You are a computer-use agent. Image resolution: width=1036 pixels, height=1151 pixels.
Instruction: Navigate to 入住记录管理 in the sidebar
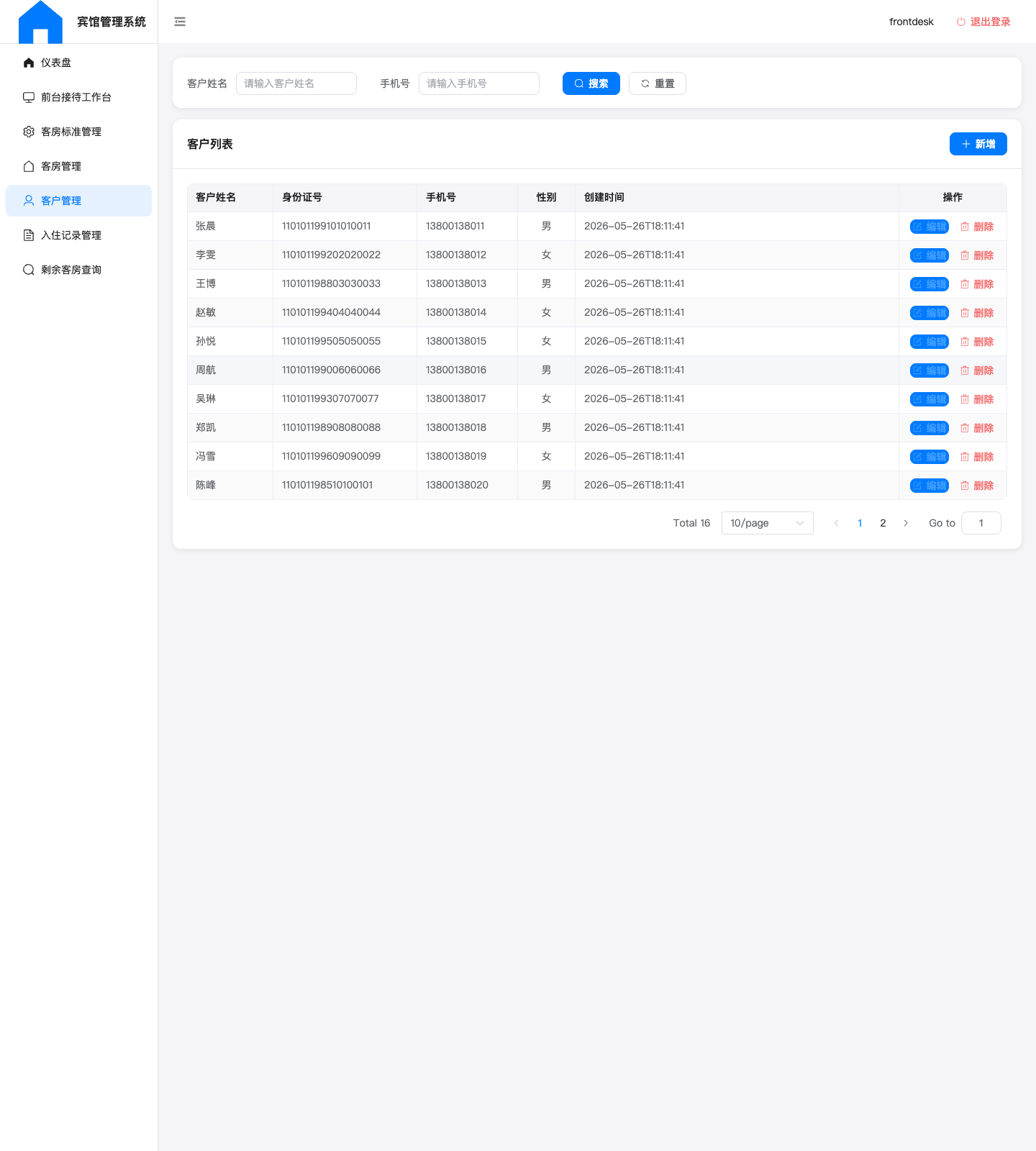pos(79,235)
